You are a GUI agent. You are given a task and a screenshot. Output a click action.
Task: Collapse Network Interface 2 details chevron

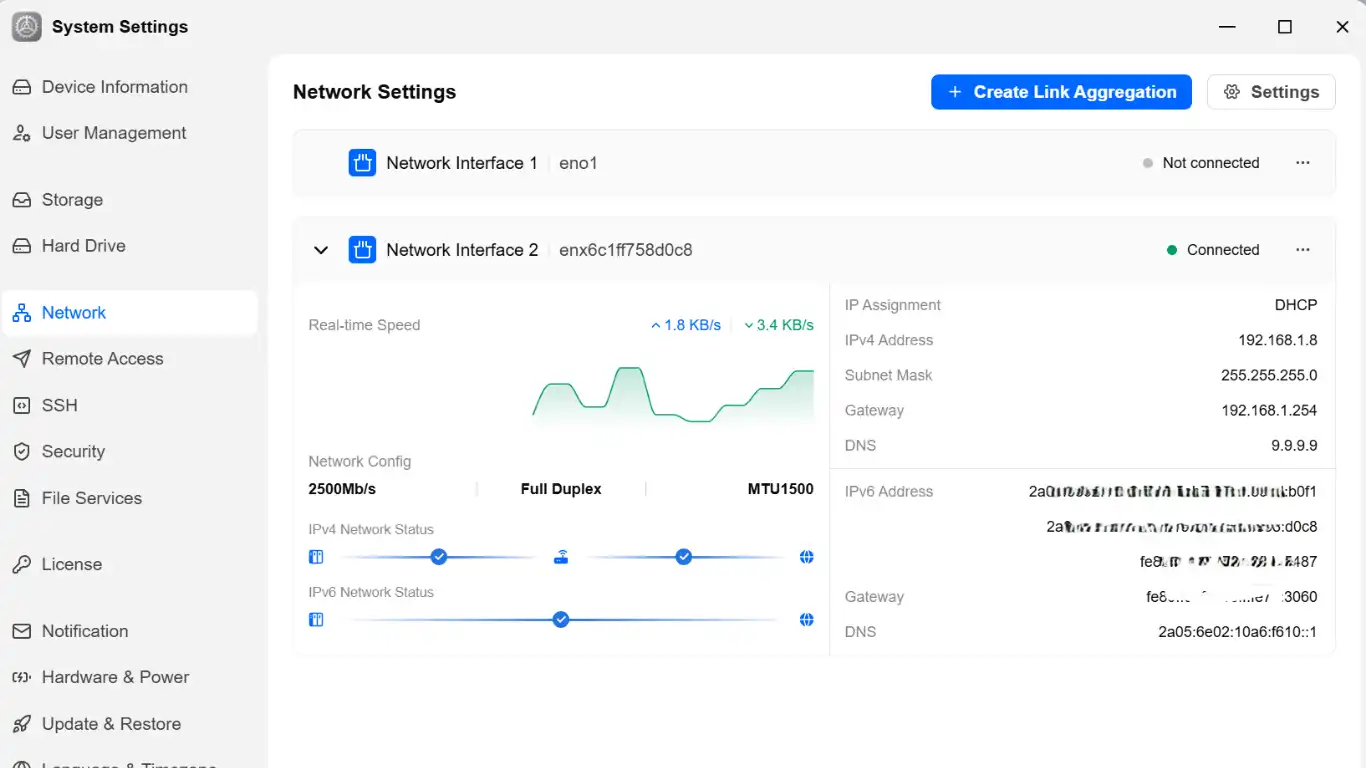(x=321, y=250)
